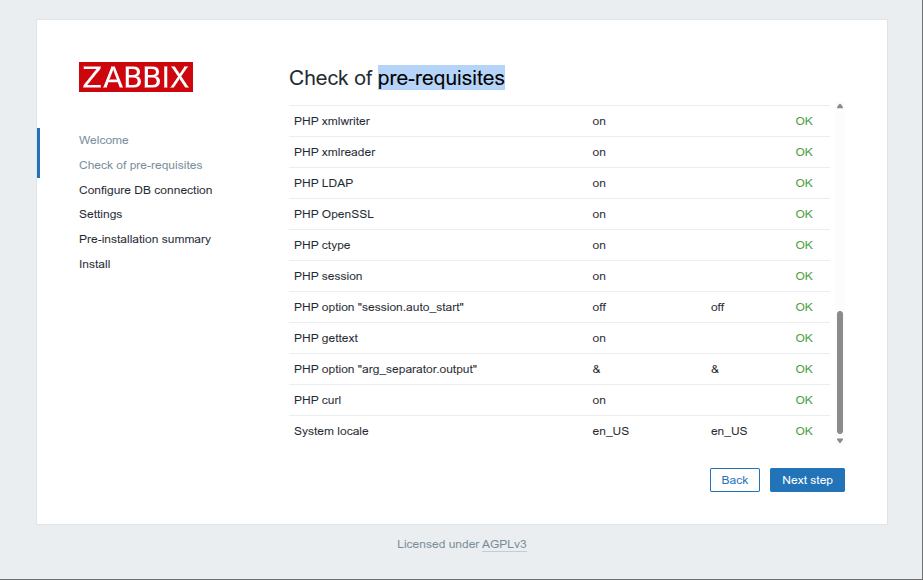
Task: Select Configure DB connection step
Action: tap(145, 190)
